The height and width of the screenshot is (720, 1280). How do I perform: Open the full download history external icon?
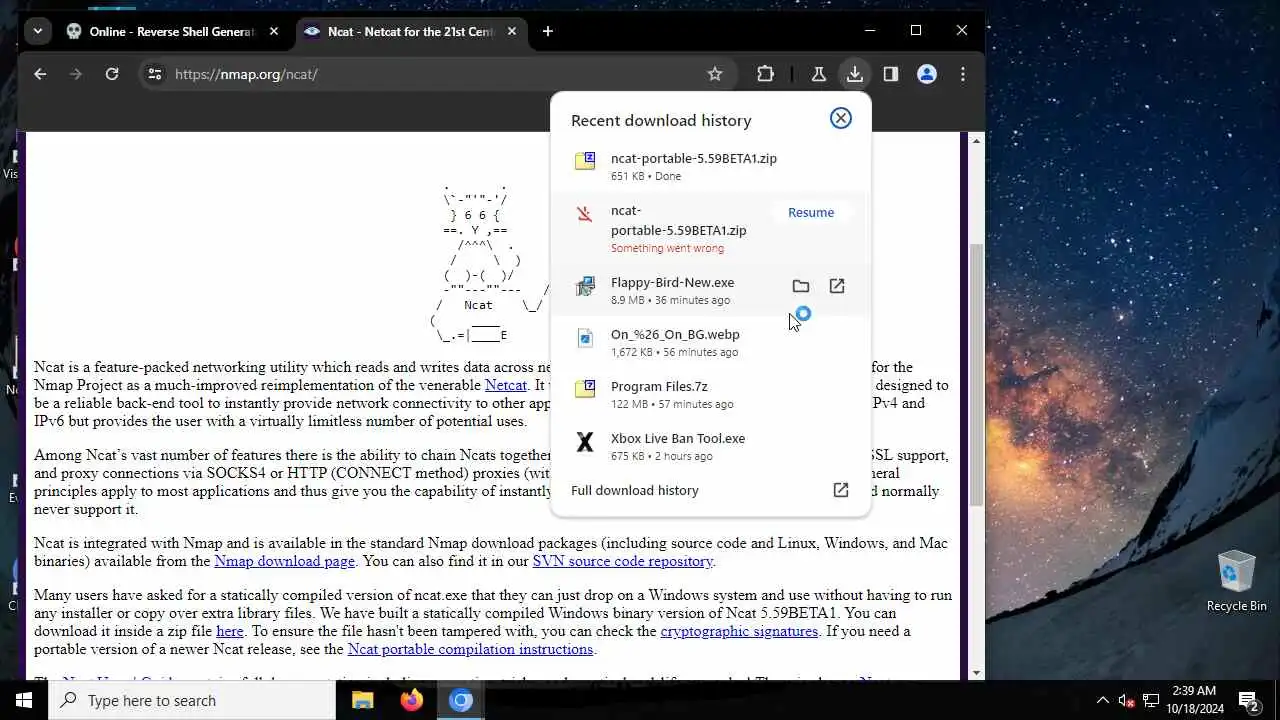(841, 490)
